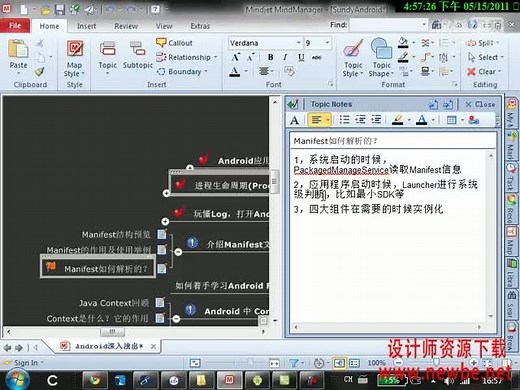
Task: Switch to the Review ribbon tab
Action: click(x=126, y=26)
